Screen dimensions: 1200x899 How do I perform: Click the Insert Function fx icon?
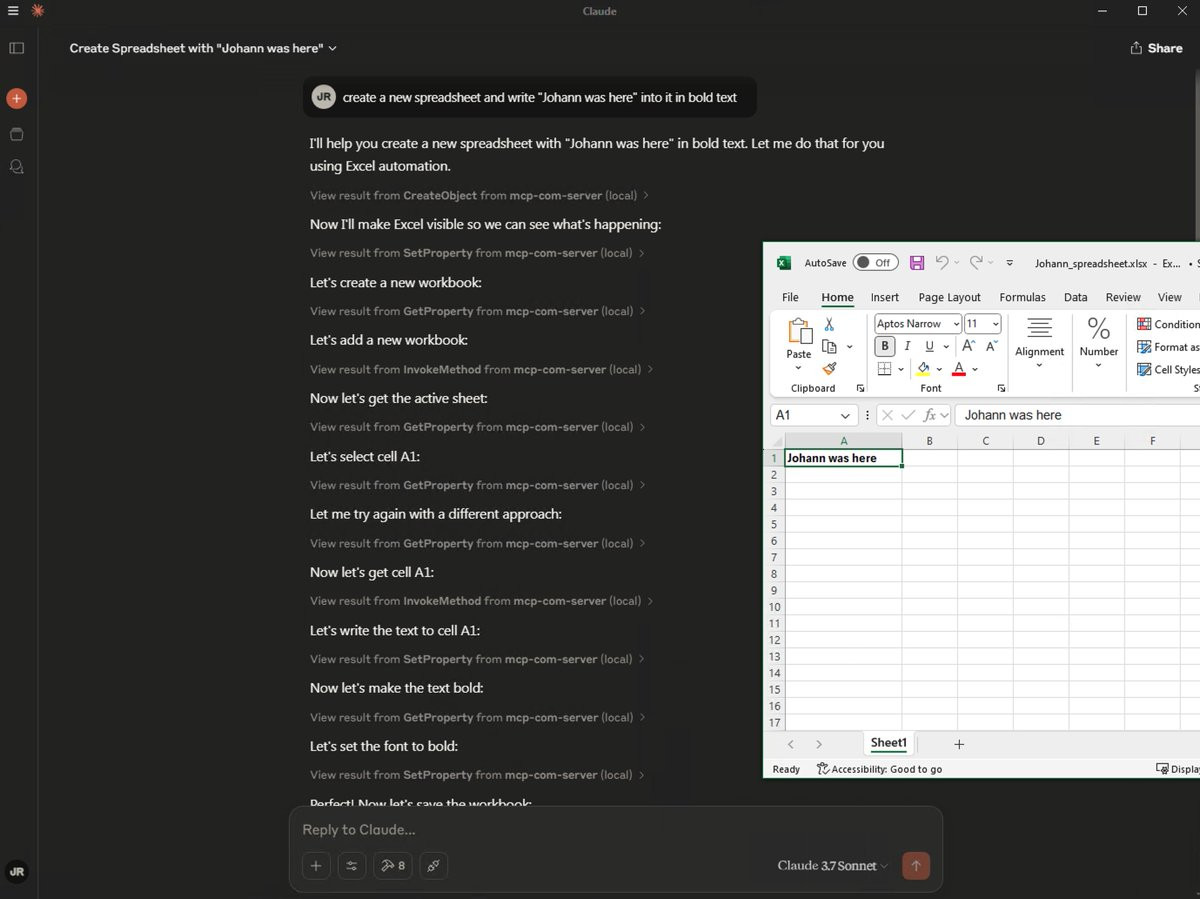[x=930, y=415]
